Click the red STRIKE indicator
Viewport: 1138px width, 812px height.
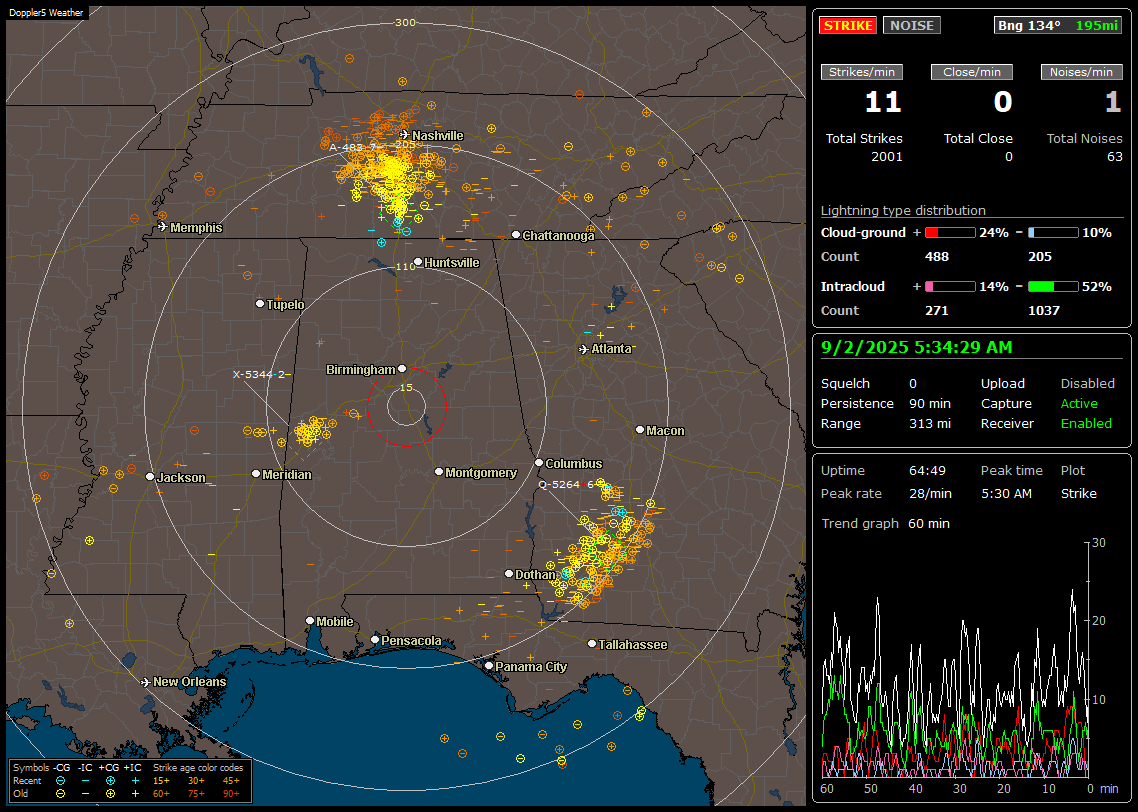point(848,25)
